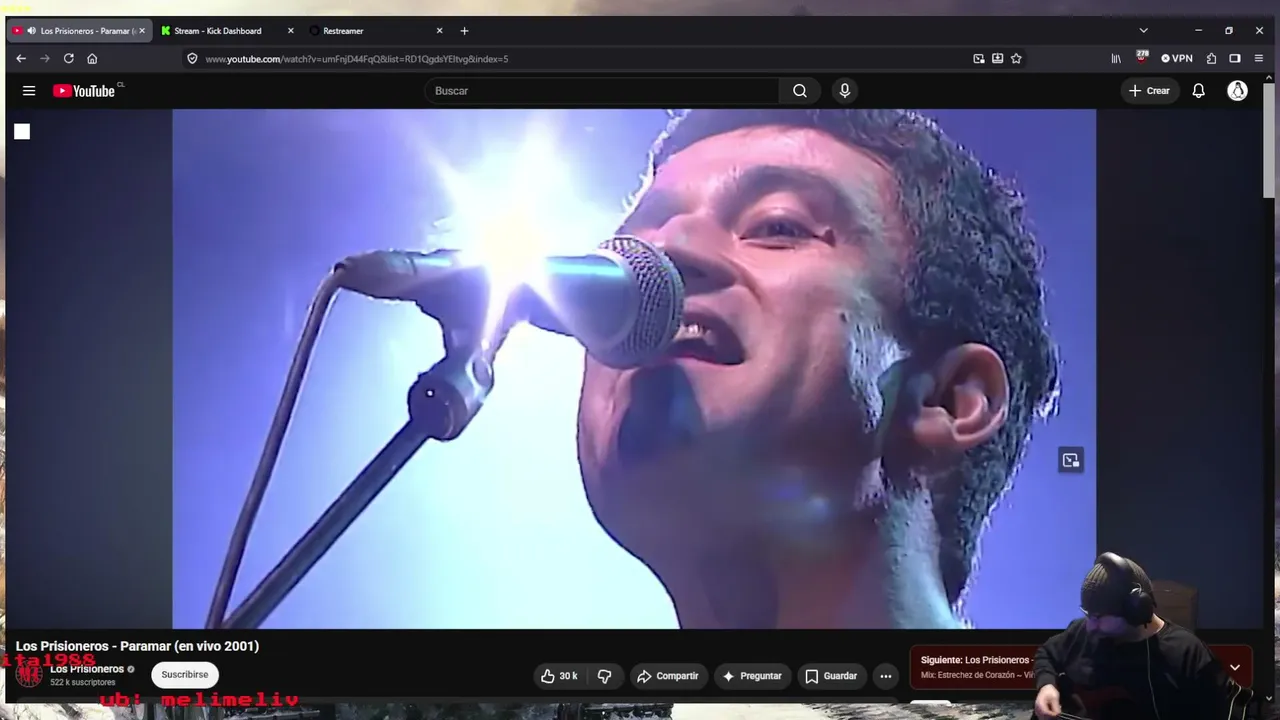The image size is (1280, 720).
Task: Open a new browser tab
Action: tap(464, 31)
